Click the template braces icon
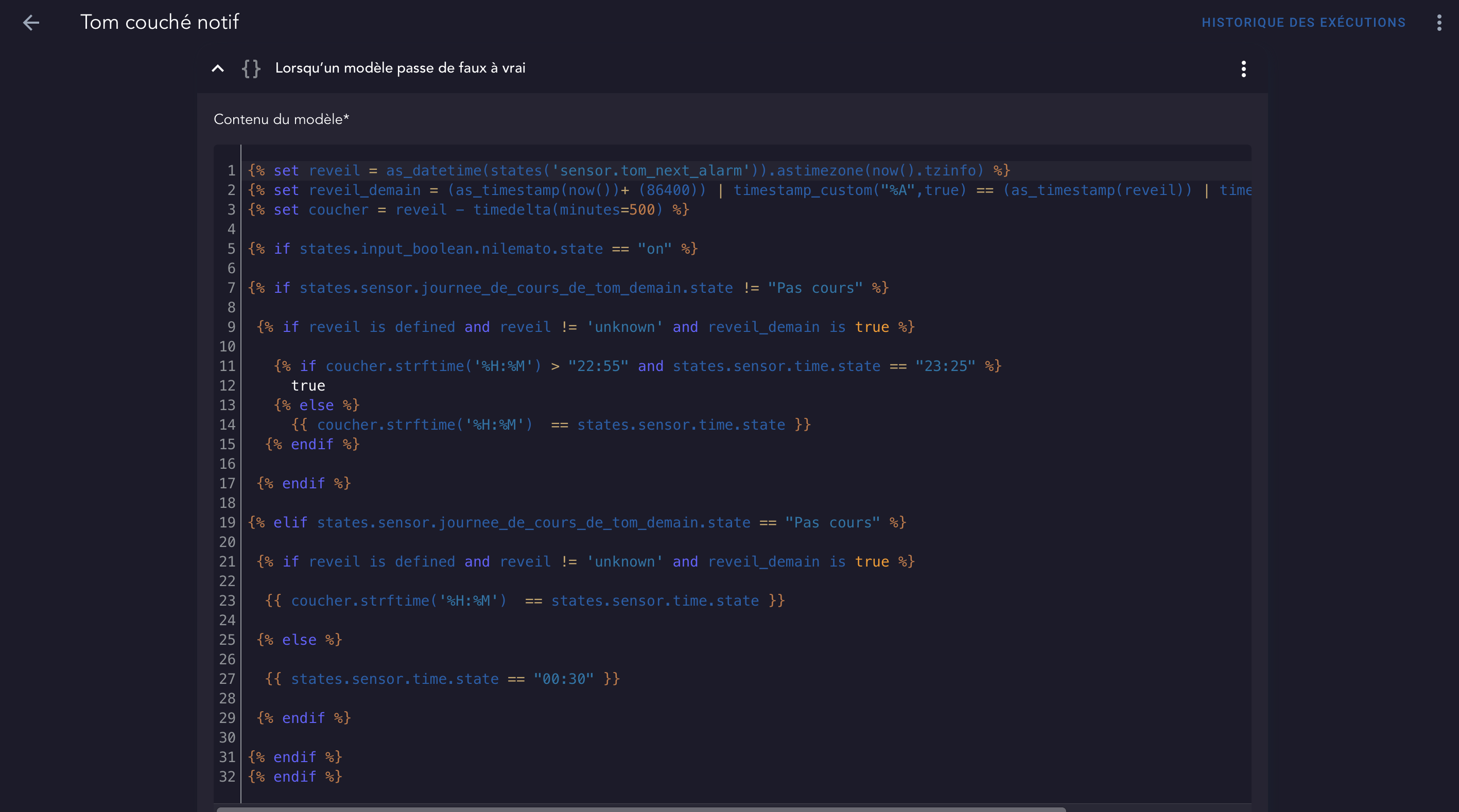This screenshot has width=1459, height=812. coord(251,68)
